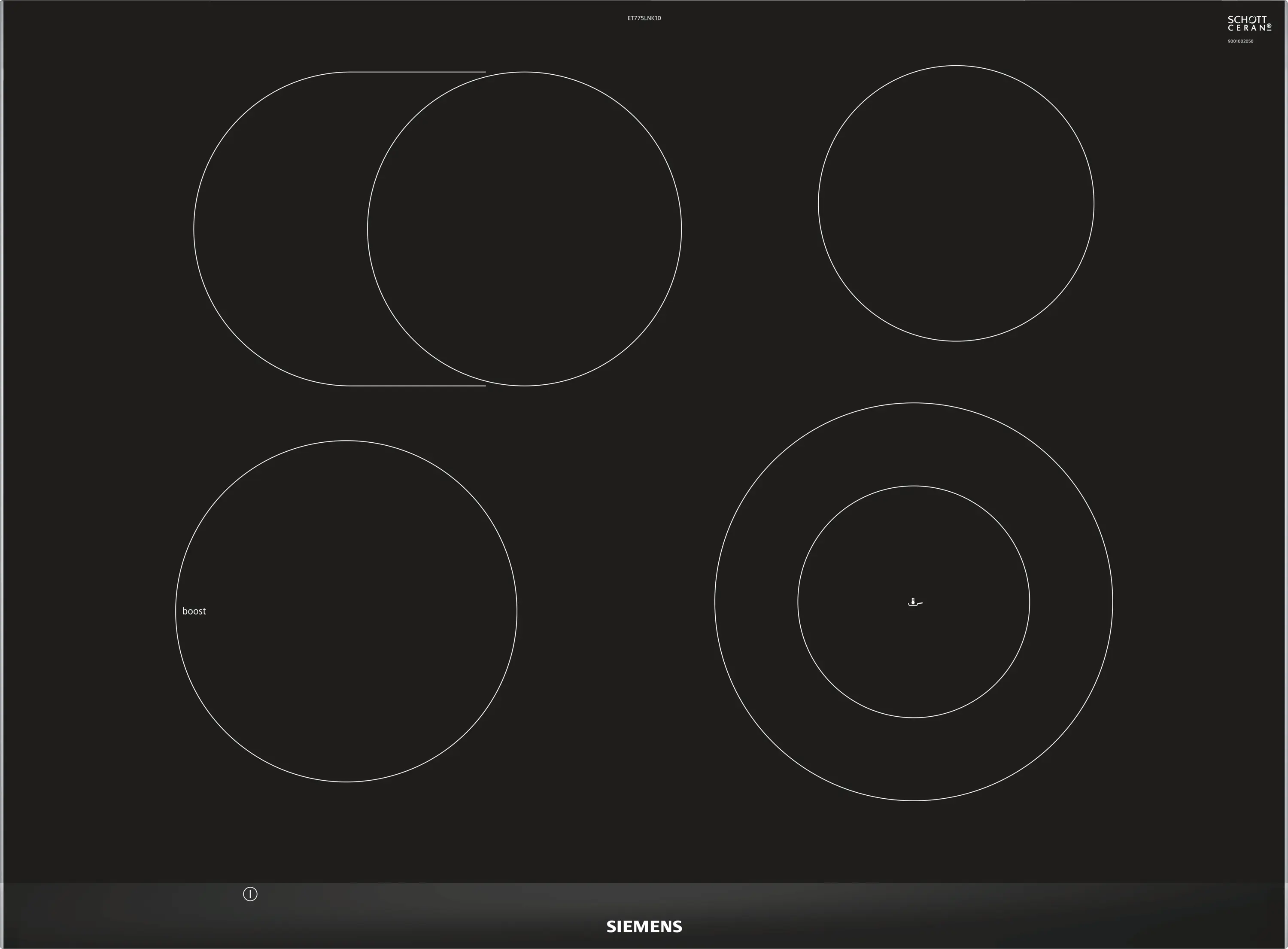Click the 9001002050 serial number text

click(1240, 41)
